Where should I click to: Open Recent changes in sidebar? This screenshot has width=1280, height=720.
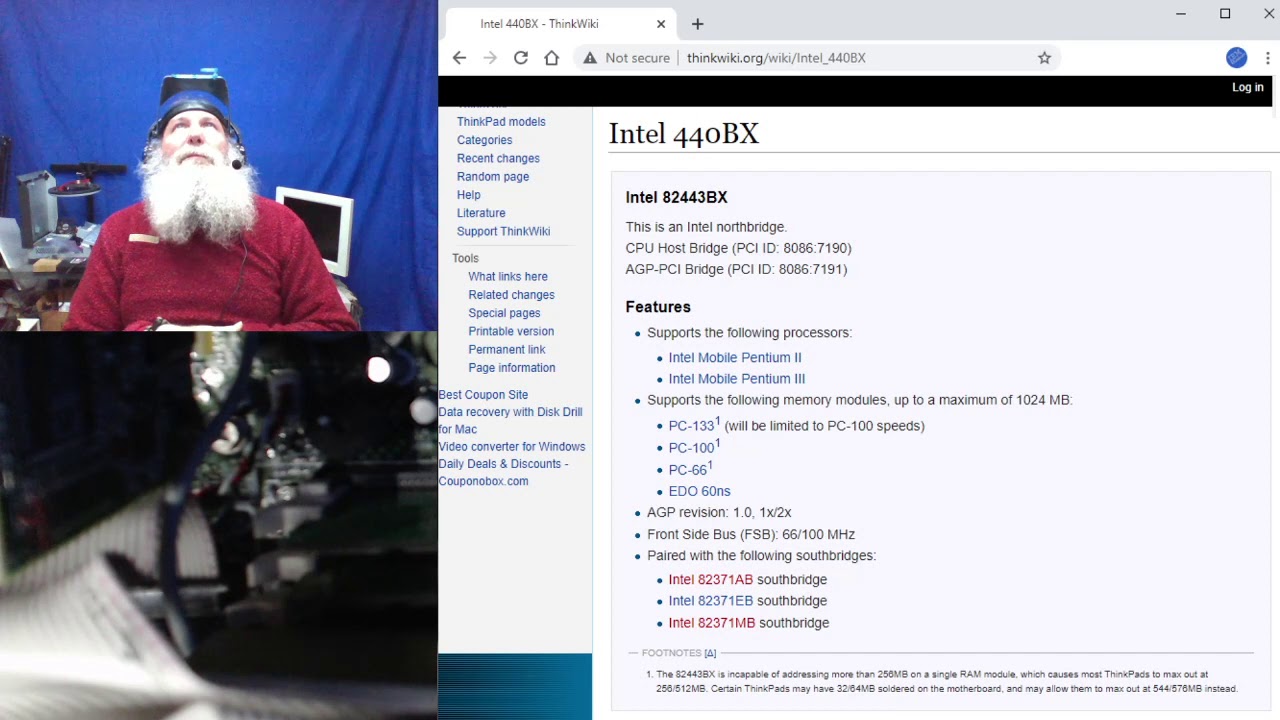click(498, 158)
